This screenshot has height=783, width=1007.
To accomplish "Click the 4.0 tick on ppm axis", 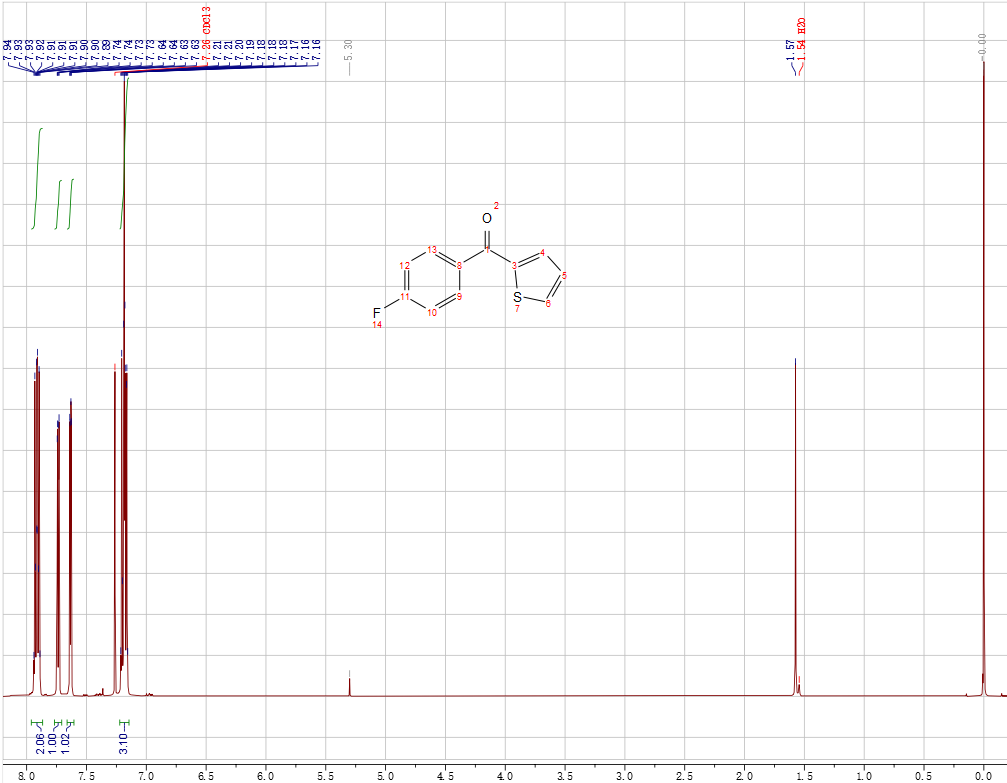I will [505, 774].
